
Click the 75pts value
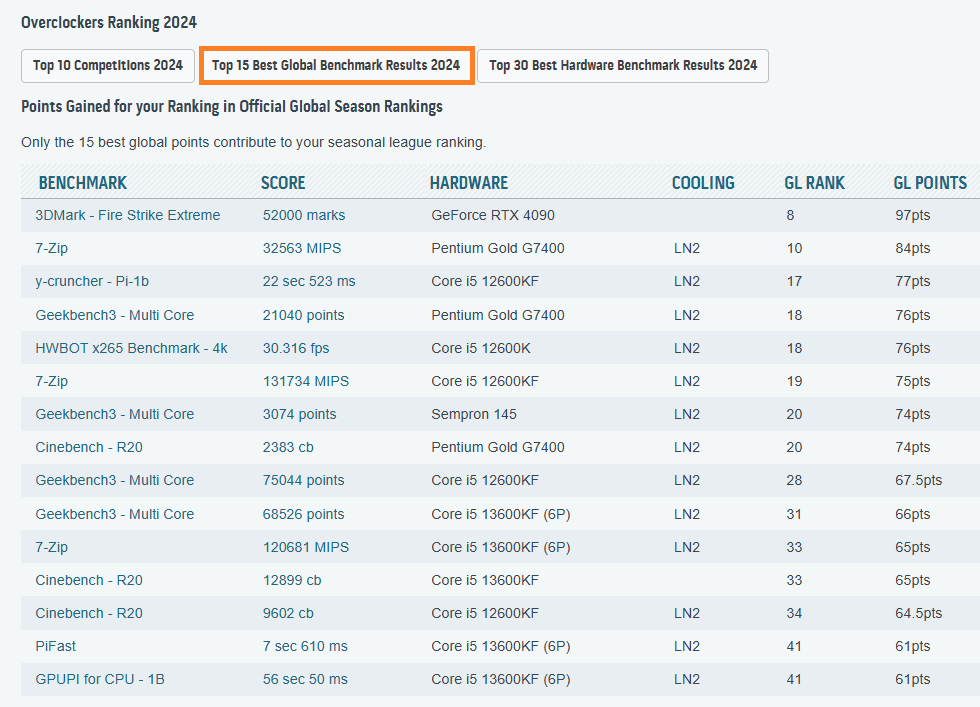tap(912, 381)
